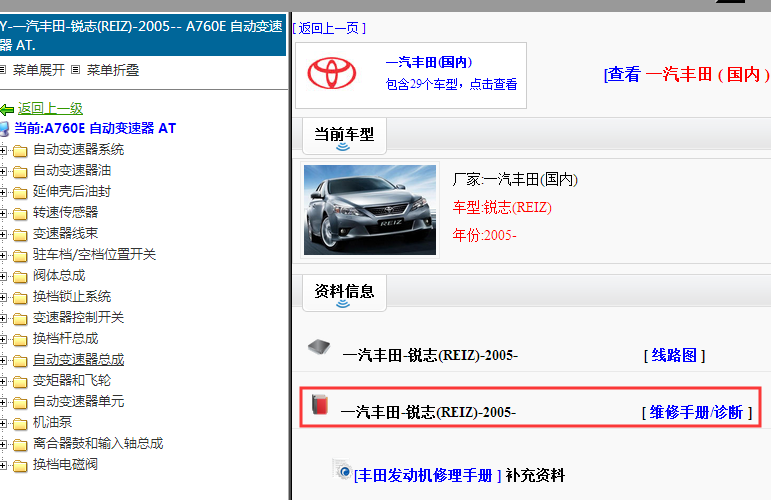Open the 丰田发动机修理手册 link
This screenshot has width=771, height=500.
pos(427,475)
